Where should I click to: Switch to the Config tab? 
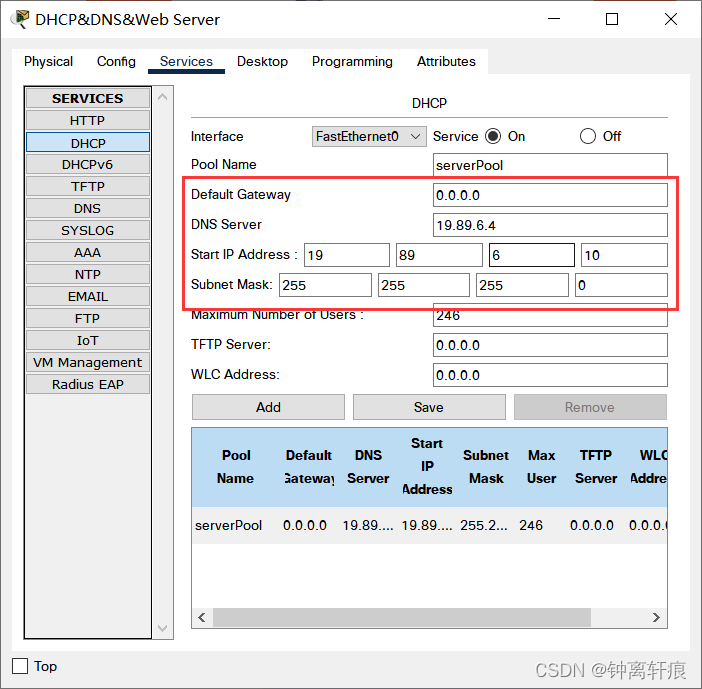point(116,61)
